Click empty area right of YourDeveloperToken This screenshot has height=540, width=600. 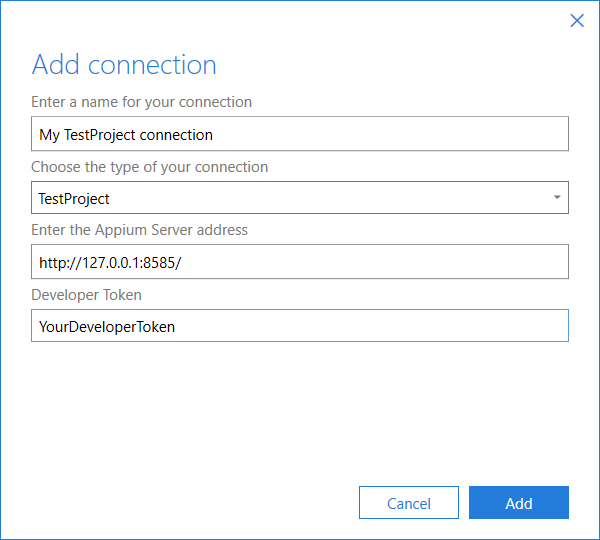pos(371,325)
